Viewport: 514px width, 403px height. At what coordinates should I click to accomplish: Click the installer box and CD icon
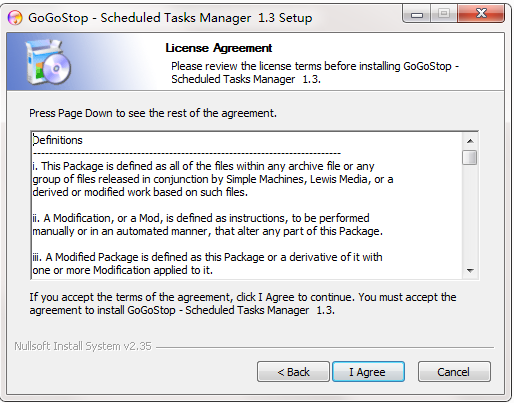click(49, 62)
